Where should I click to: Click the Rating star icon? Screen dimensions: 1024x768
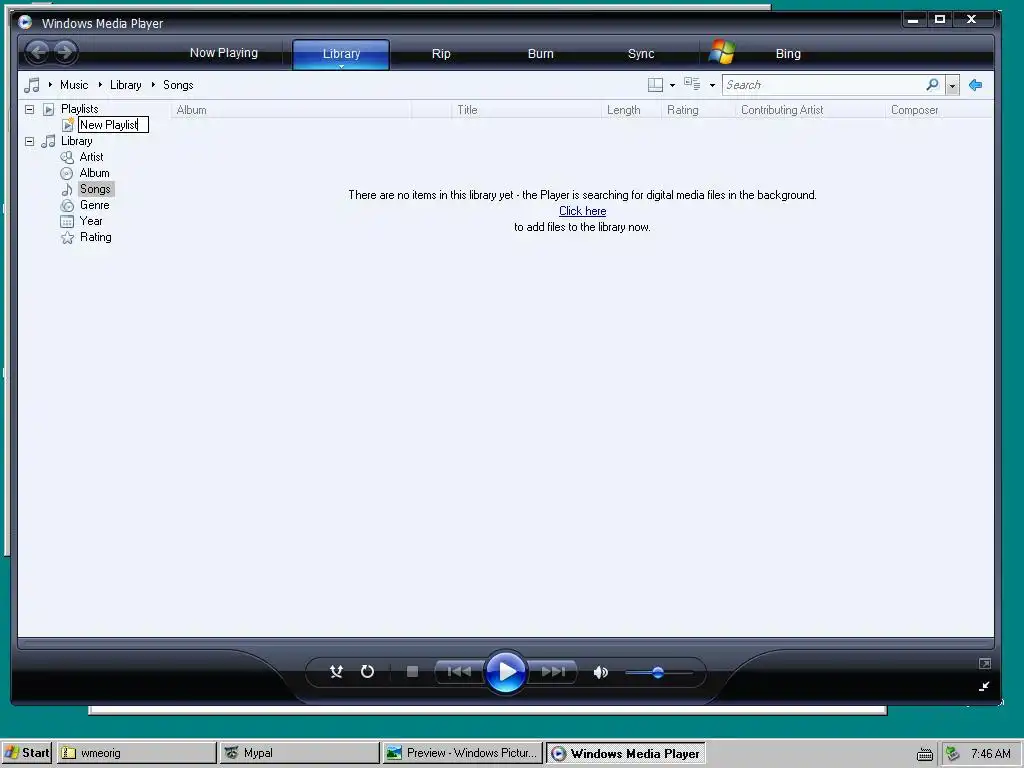click(67, 238)
